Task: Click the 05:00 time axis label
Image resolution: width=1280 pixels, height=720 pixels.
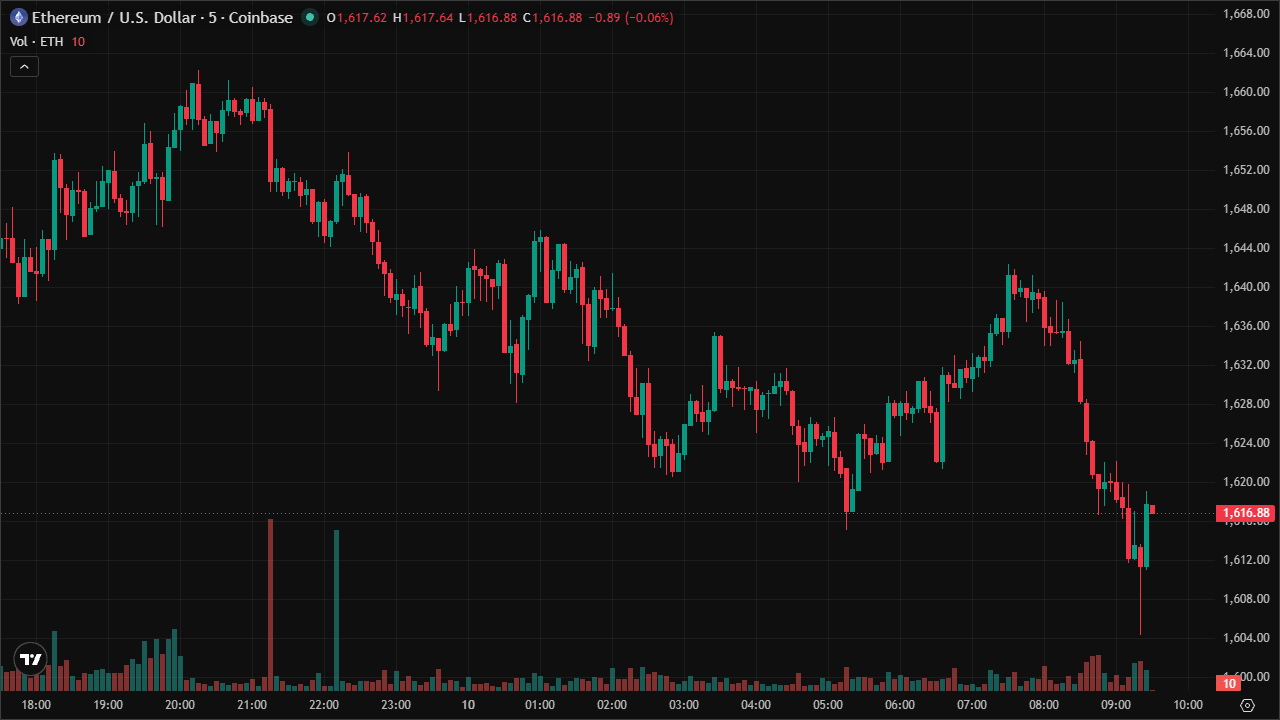Action: [x=828, y=705]
